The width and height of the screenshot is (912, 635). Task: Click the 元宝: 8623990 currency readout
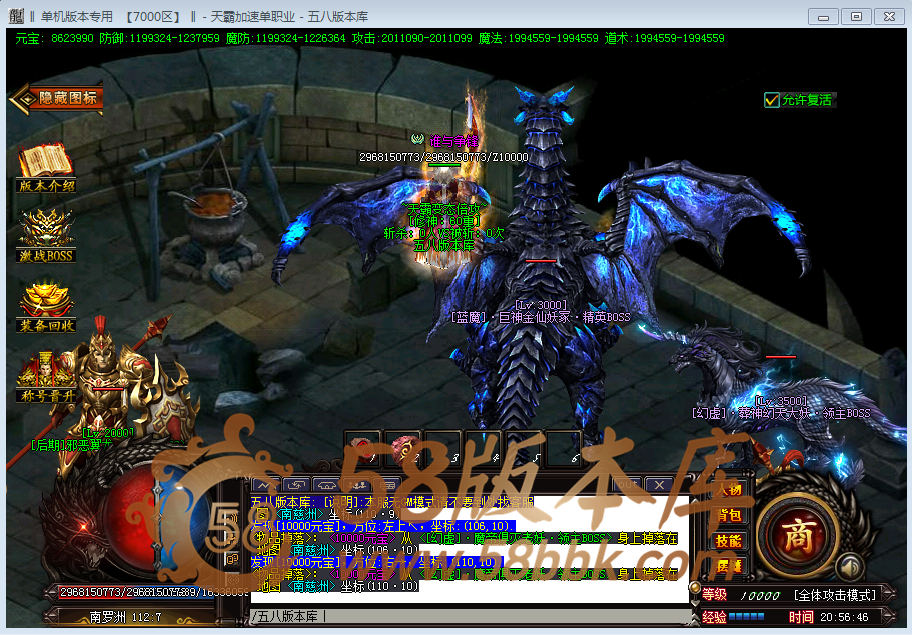[54, 38]
